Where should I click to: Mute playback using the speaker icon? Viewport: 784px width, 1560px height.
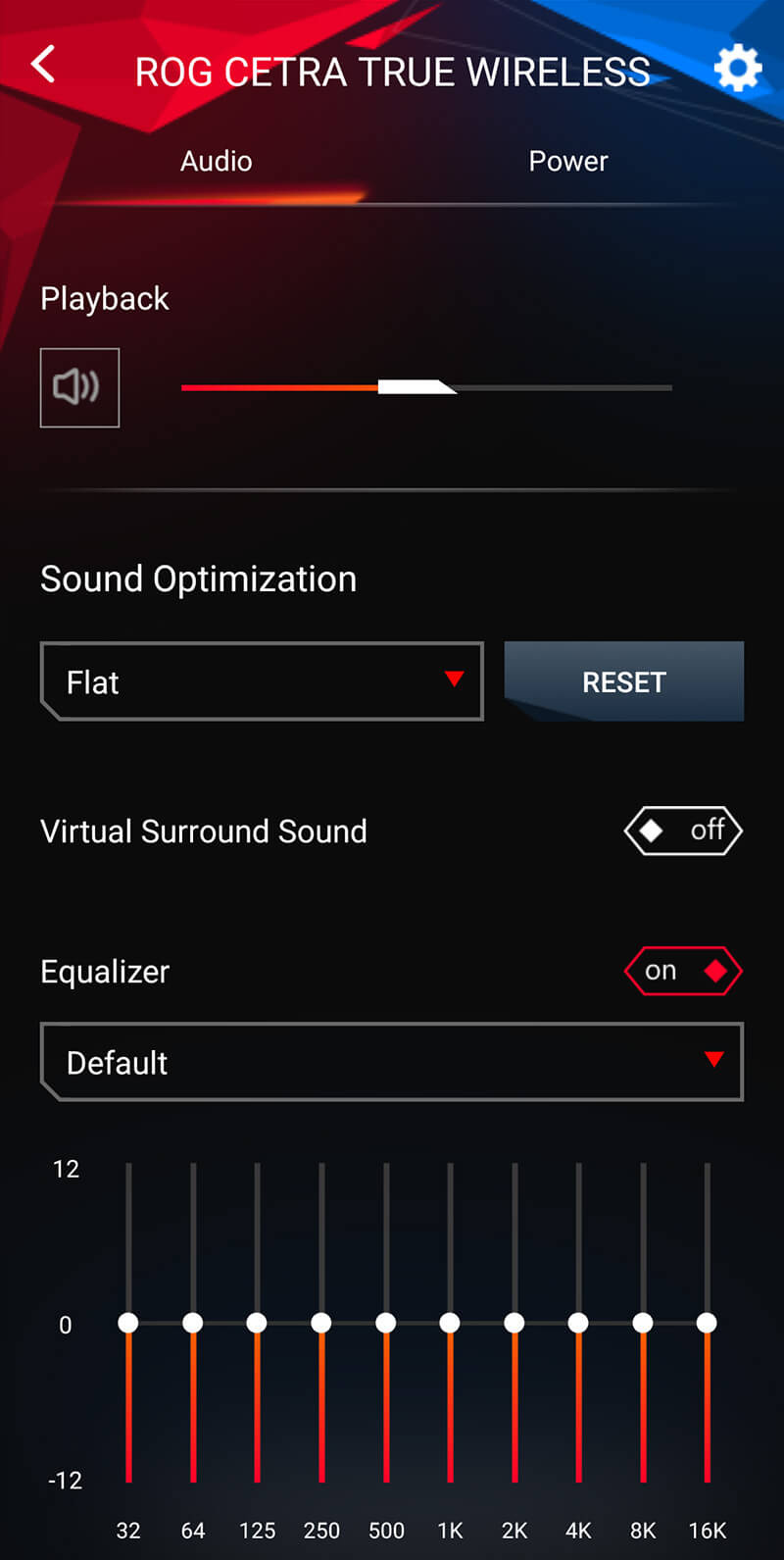[79, 387]
